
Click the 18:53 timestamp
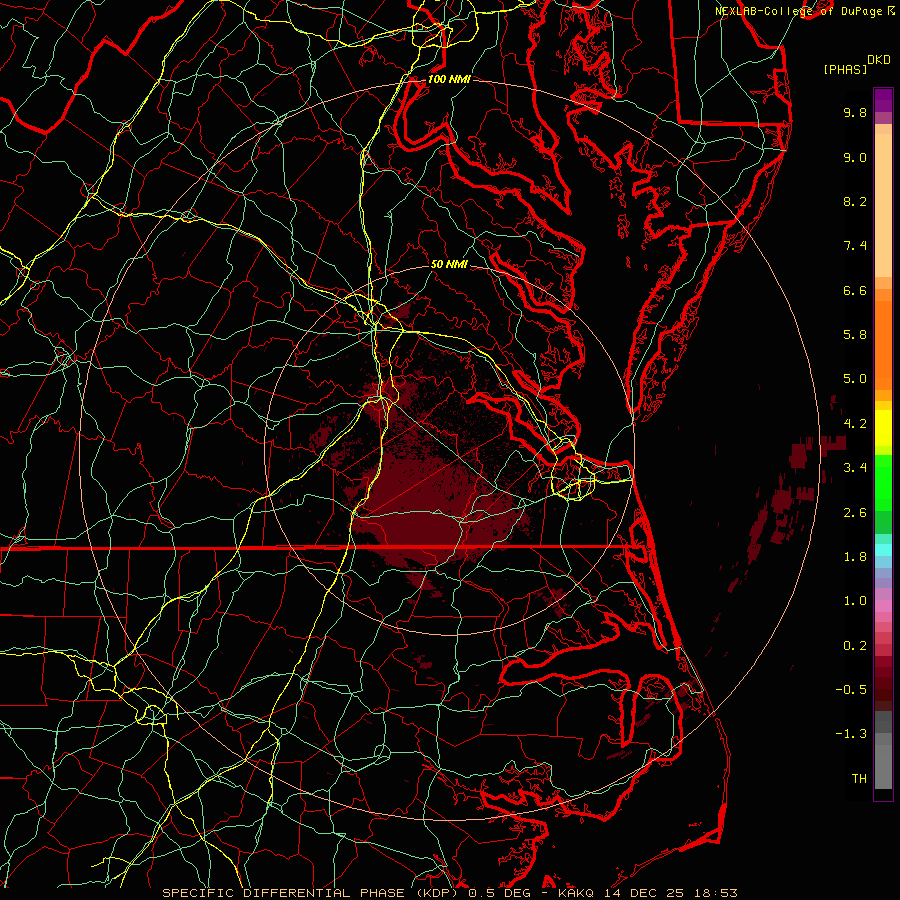[714, 893]
